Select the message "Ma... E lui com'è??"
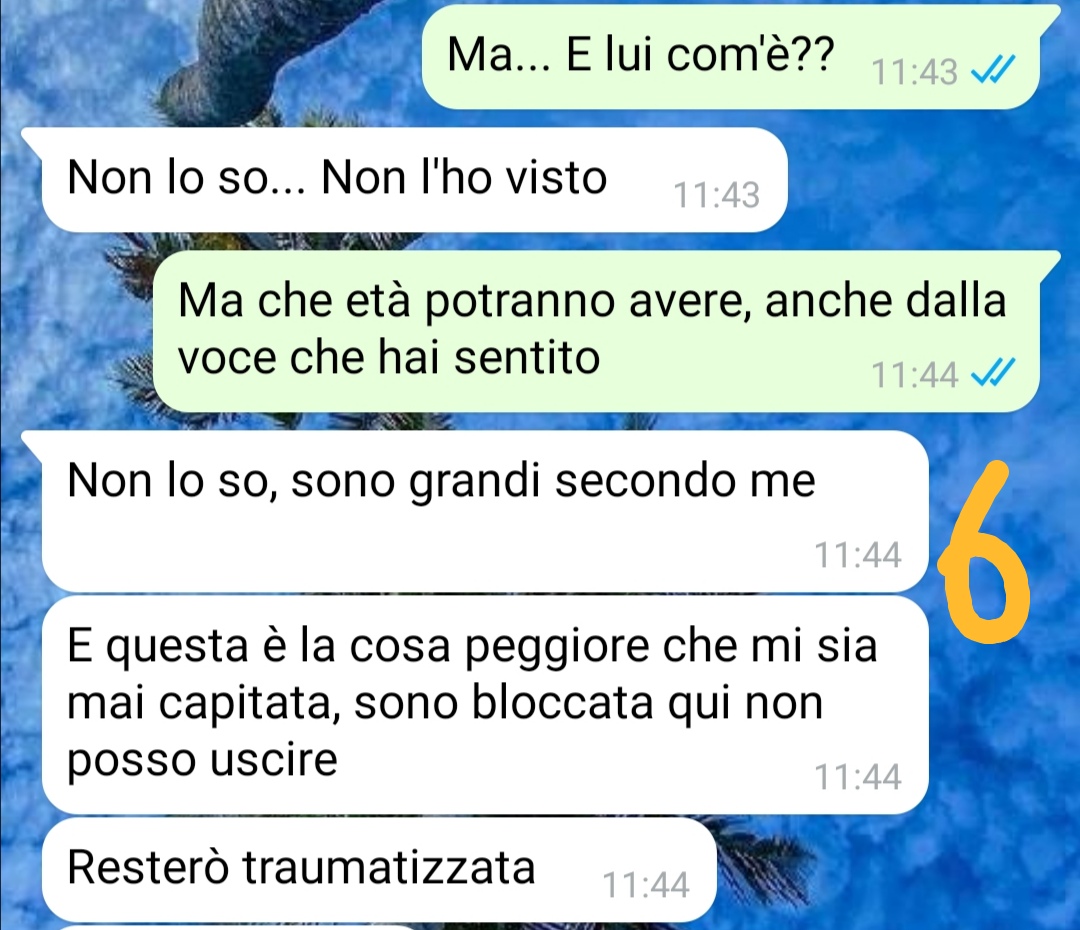Screen dimensions: 1080x930 (730, 56)
